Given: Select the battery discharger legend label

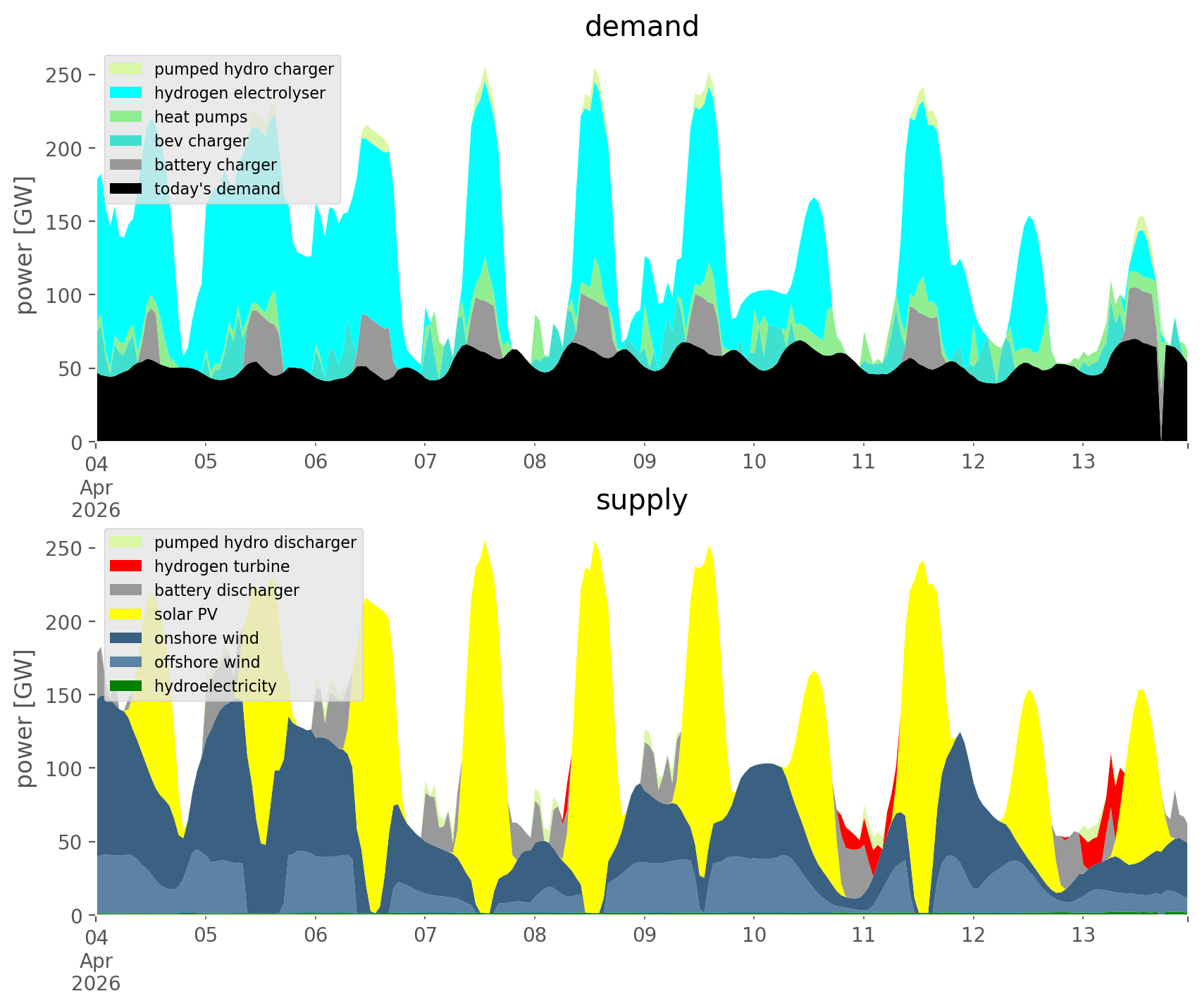Looking at the screenshot, I should point(226,590).
